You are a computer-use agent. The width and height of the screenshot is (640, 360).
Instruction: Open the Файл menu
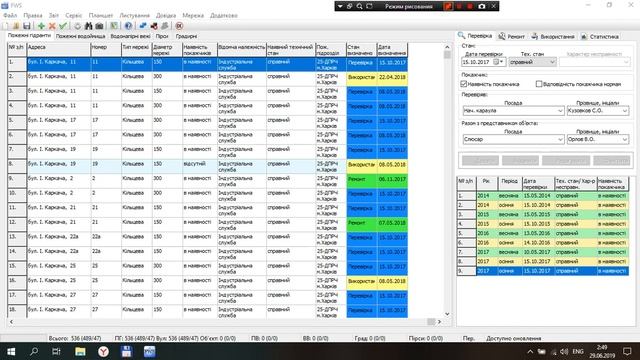[10, 16]
